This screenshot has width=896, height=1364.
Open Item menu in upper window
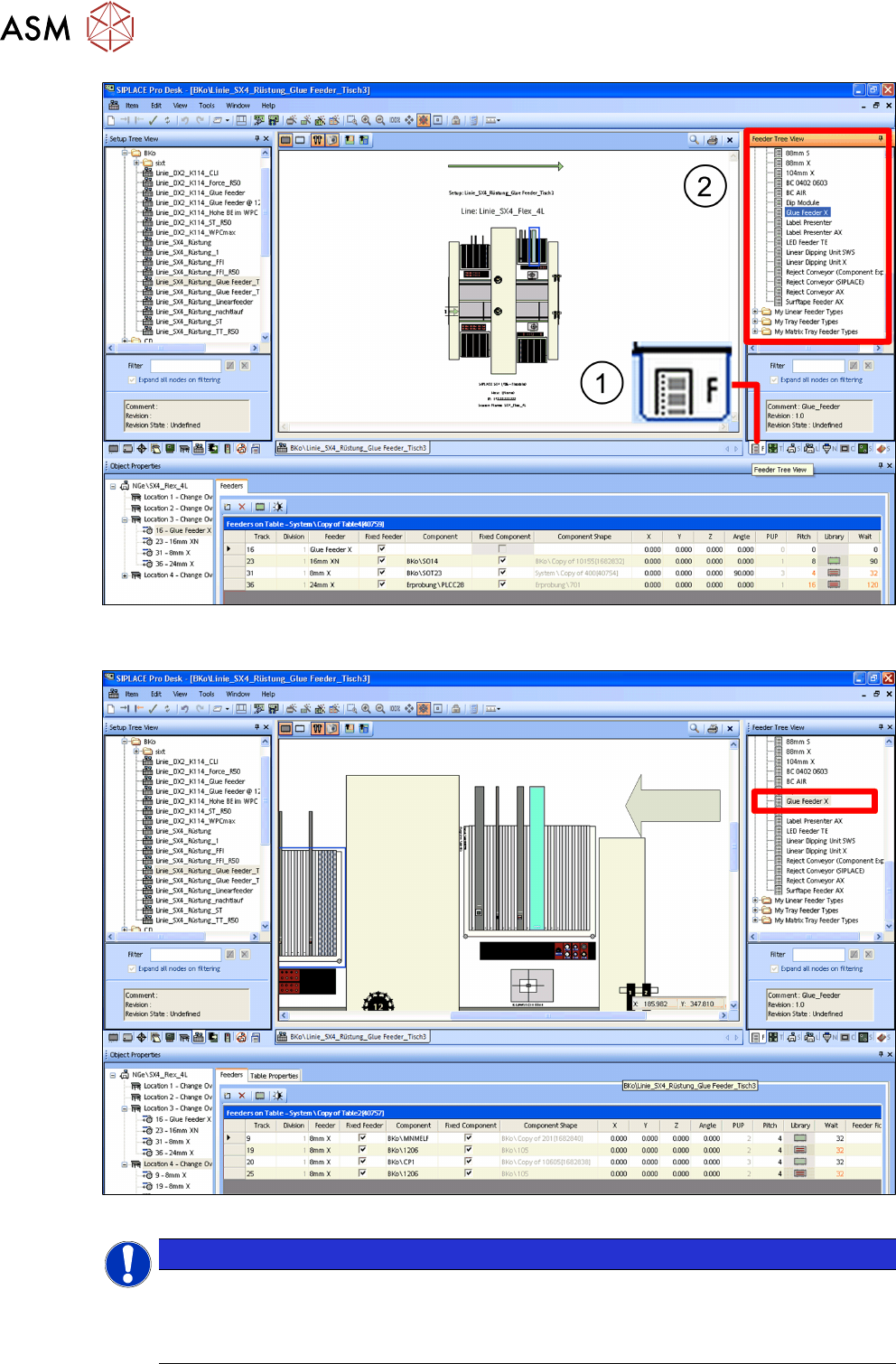[132, 106]
